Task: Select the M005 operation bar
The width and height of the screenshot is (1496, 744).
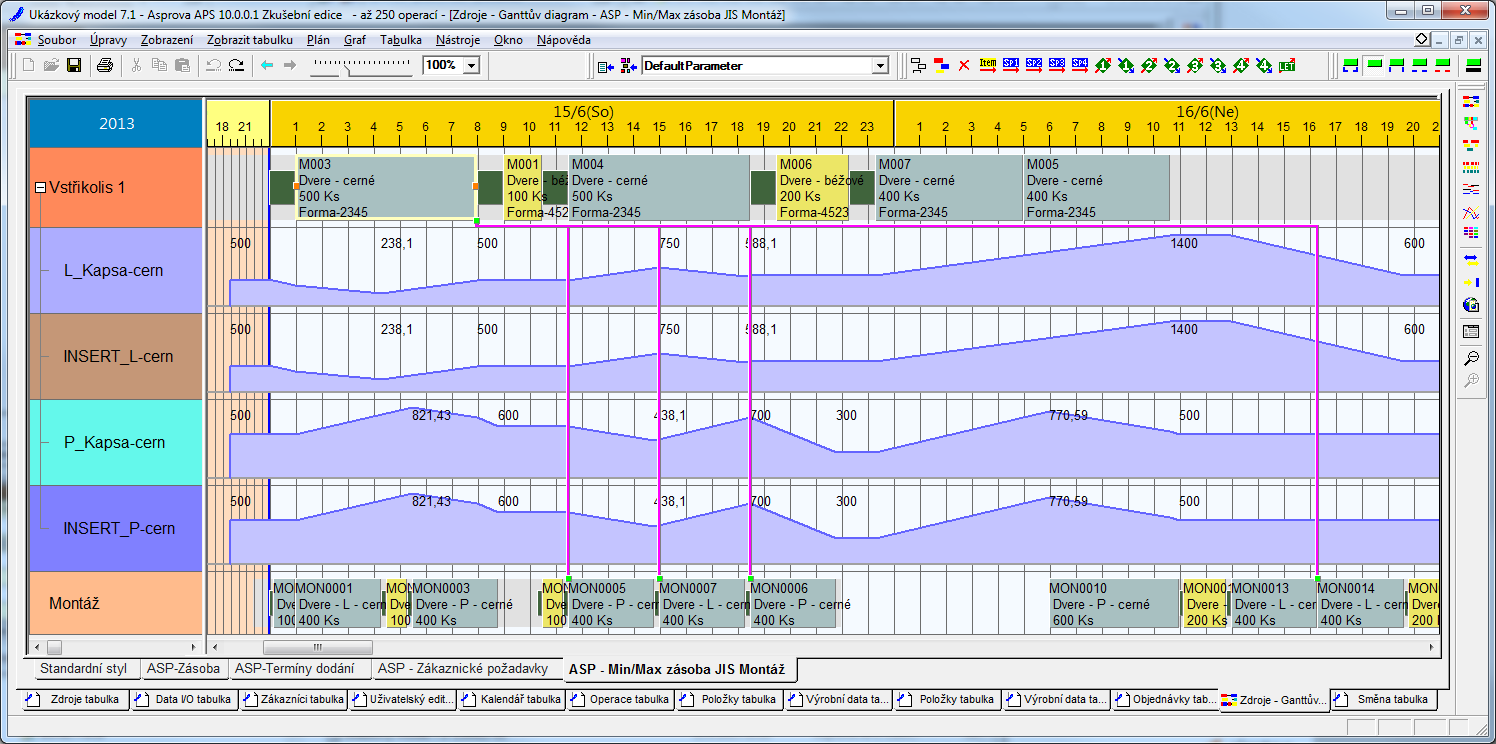Action: click(1097, 187)
